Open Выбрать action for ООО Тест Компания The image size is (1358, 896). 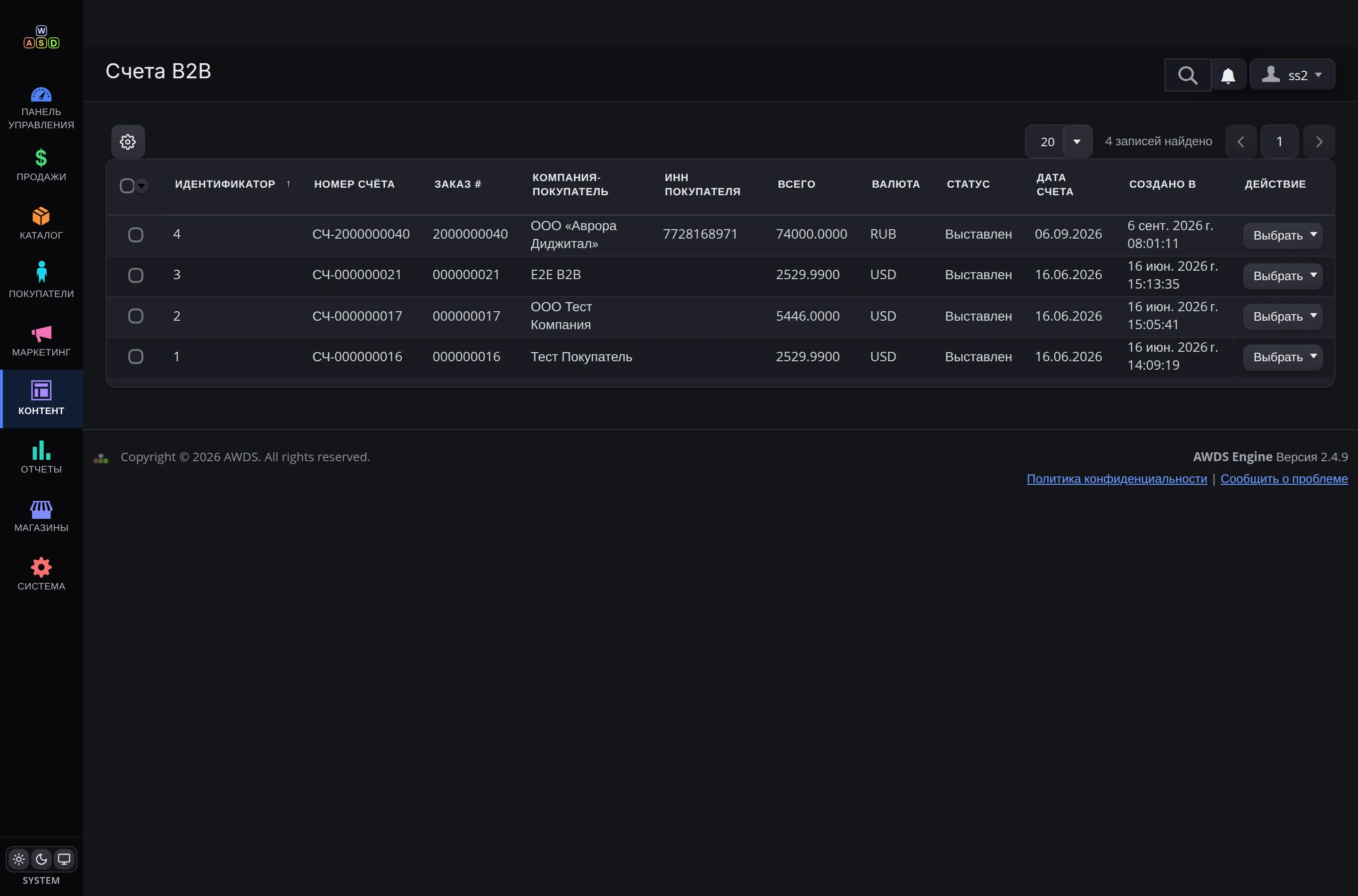click(x=1283, y=316)
